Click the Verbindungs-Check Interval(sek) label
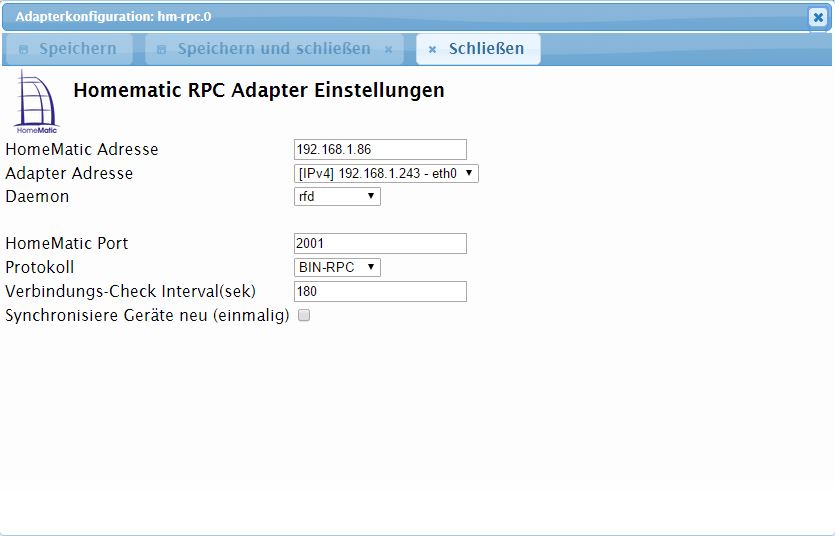The image size is (835, 536). (130, 291)
